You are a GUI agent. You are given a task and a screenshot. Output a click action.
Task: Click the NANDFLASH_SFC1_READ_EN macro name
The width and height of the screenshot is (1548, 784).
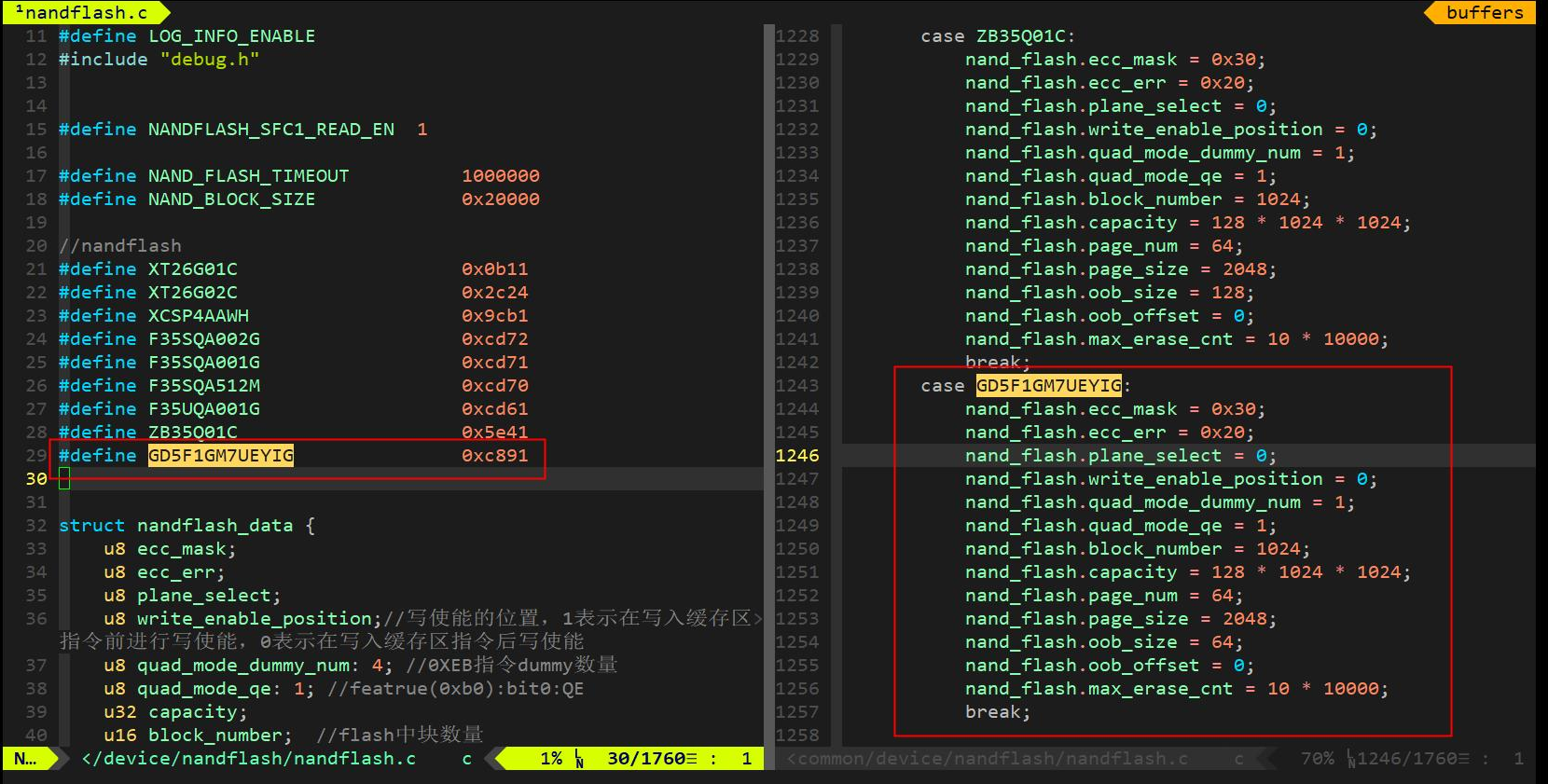271,130
